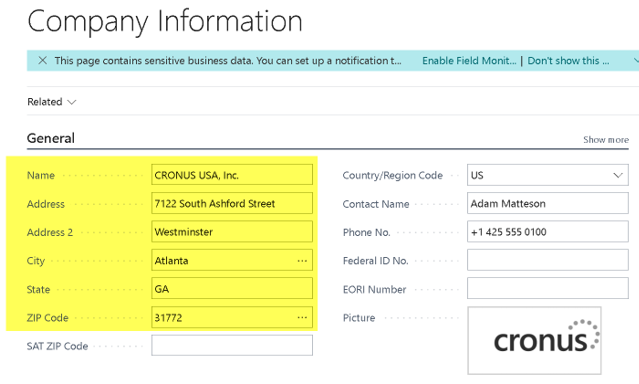Click the empty SAT ZIP Code field
The image size is (639, 384).
[x=232, y=346]
